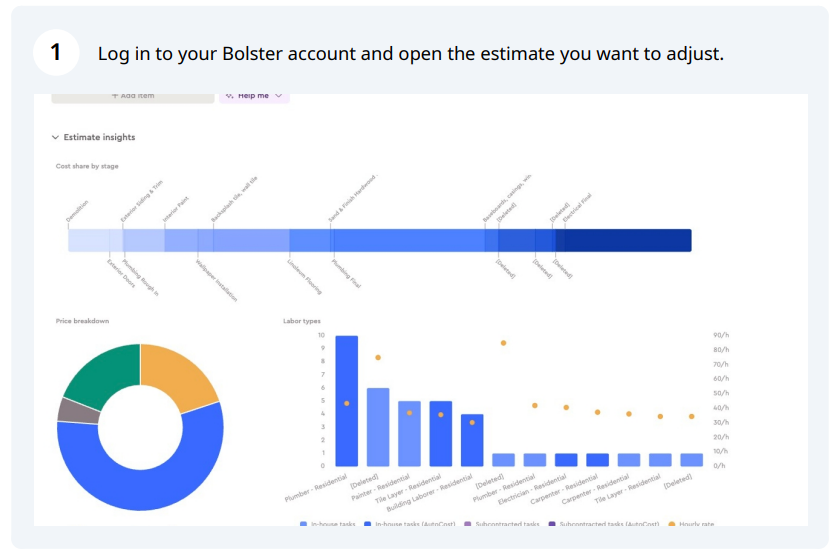This screenshot has height=557, width=836.
Task: Toggle Subcontracted tasks legend item
Action: pyautogui.click(x=502, y=524)
